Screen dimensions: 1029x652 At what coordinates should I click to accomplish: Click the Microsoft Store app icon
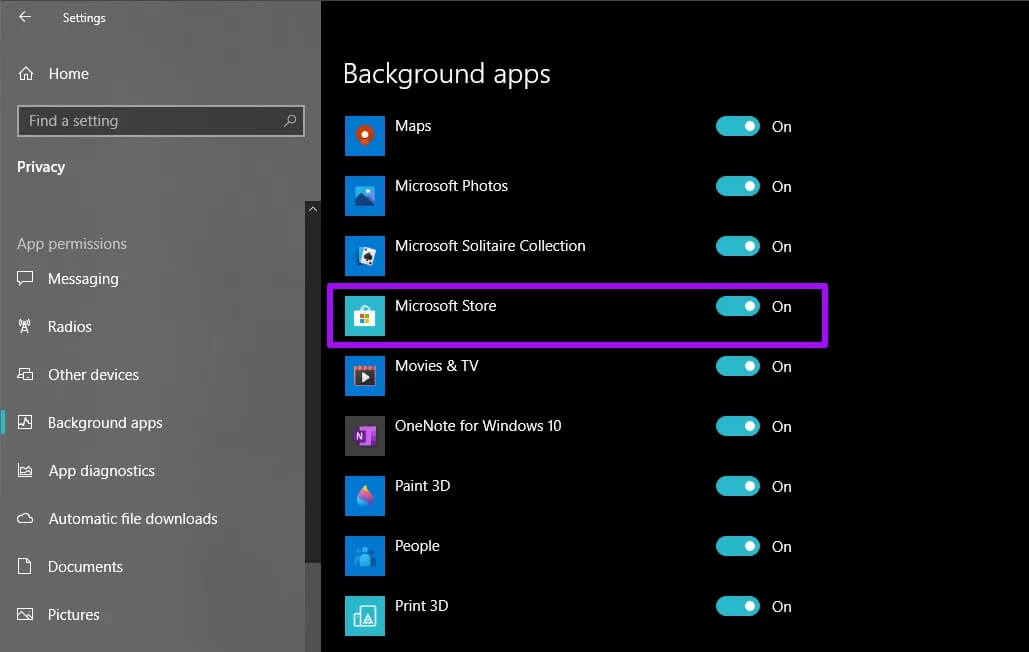[364, 316]
